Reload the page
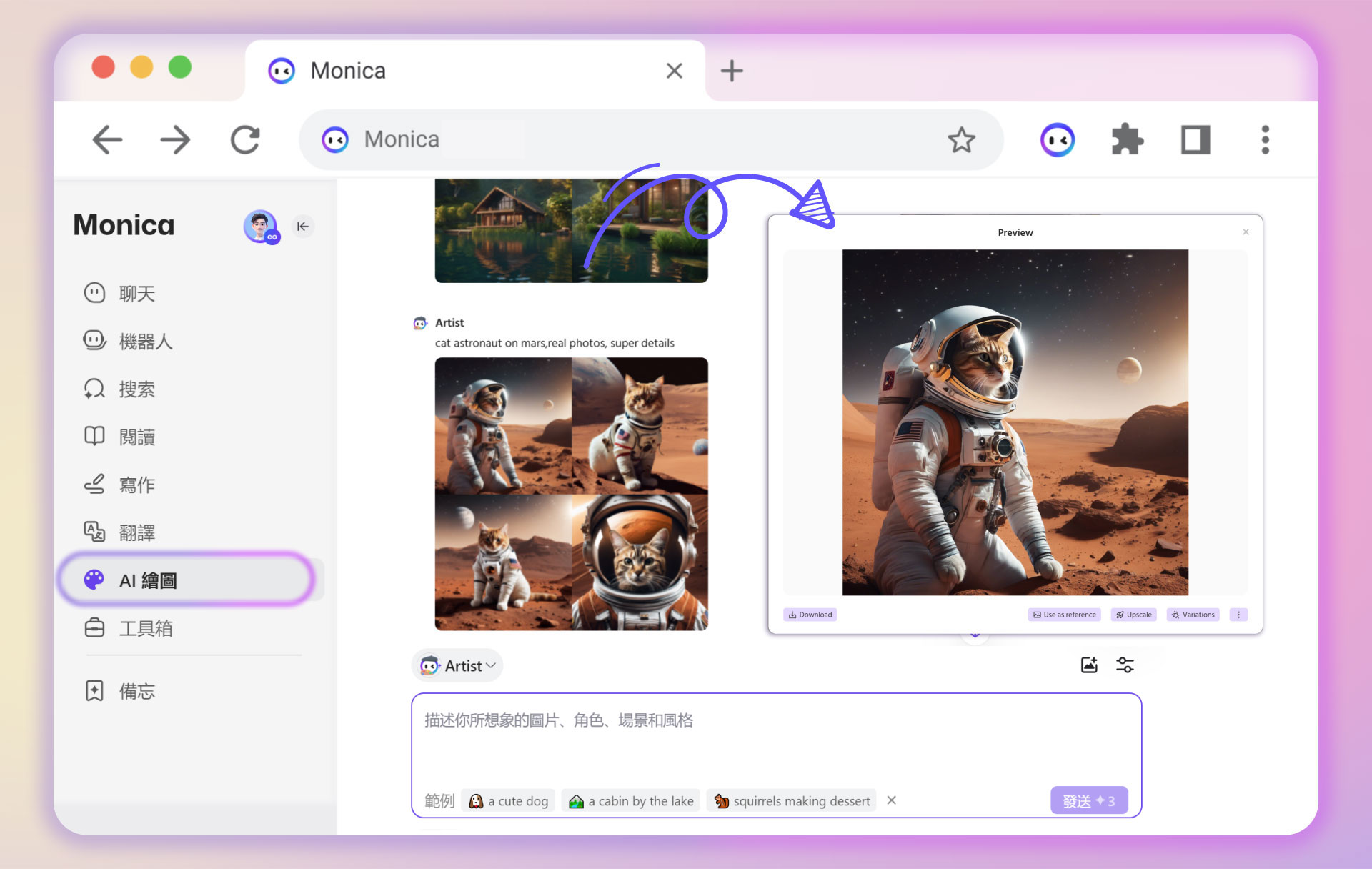The height and width of the screenshot is (869, 1372). tap(245, 140)
